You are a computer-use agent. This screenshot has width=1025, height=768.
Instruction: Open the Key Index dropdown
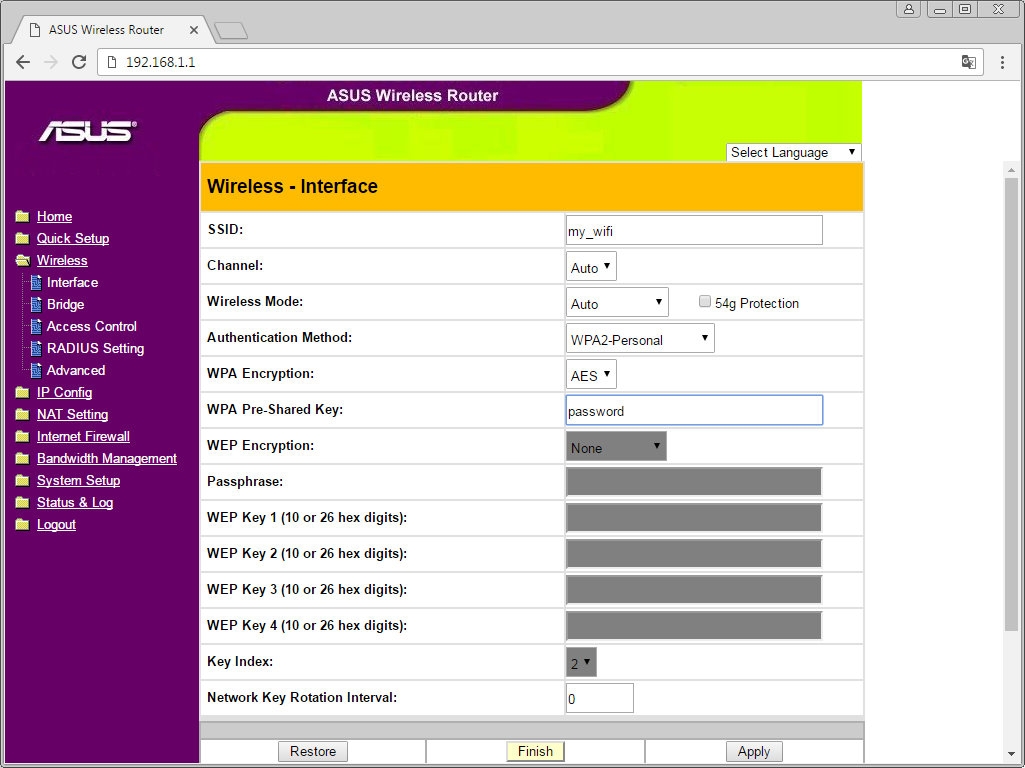pos(581,662)
